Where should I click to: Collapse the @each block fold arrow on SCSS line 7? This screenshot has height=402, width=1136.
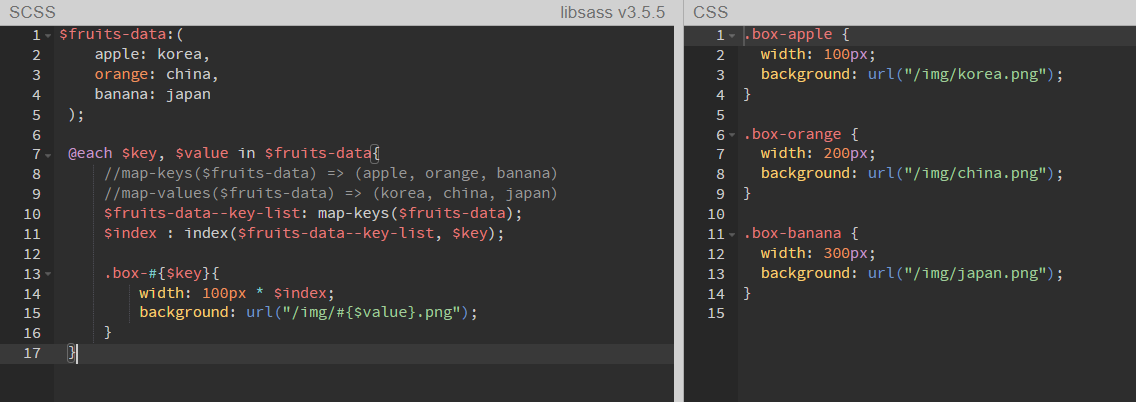[48, 155]
